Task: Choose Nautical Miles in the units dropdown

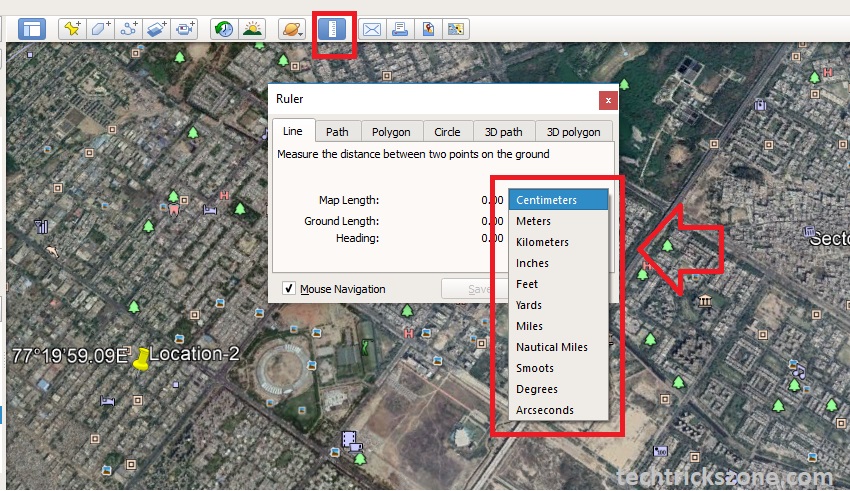Action: coord(551,347)
